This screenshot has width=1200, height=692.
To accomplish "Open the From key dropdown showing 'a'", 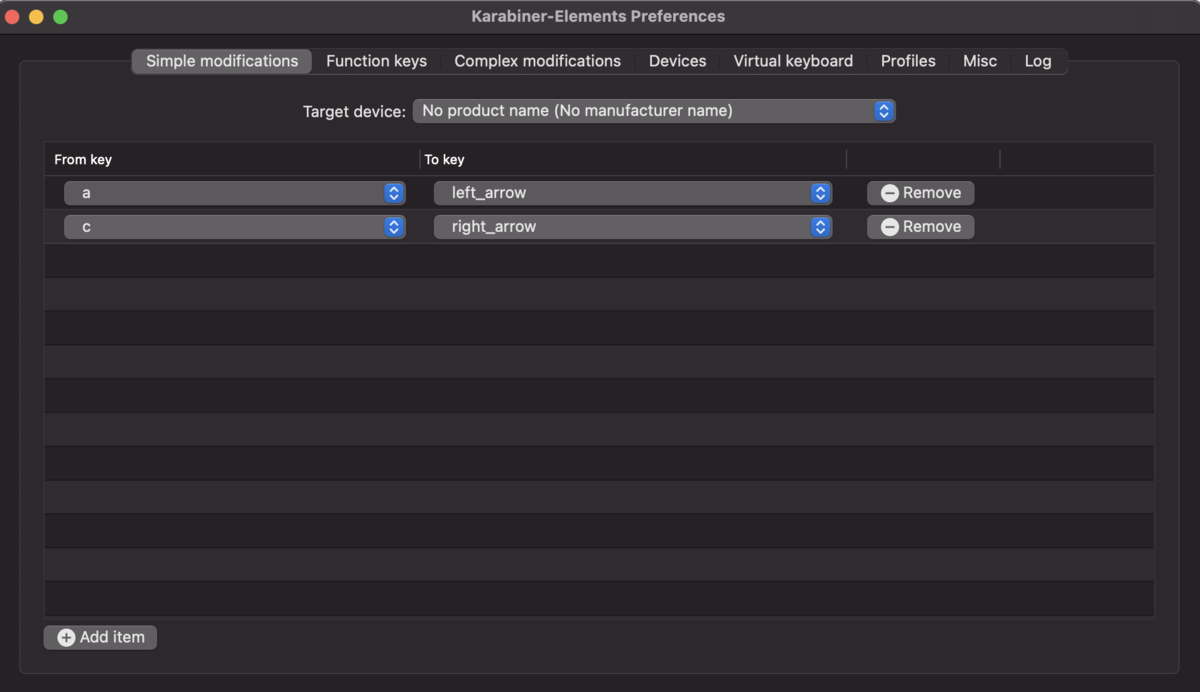I will [235, 193].
